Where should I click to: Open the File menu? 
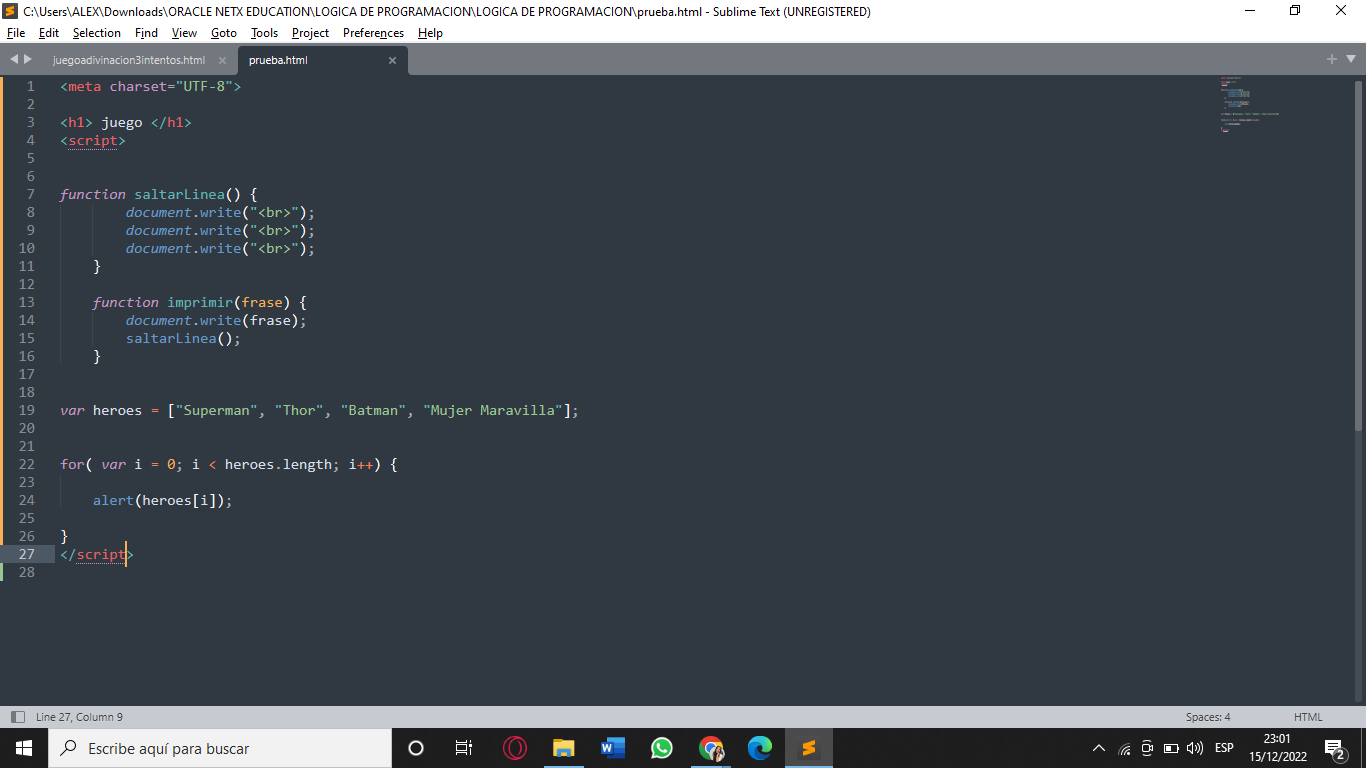(15, 33)
